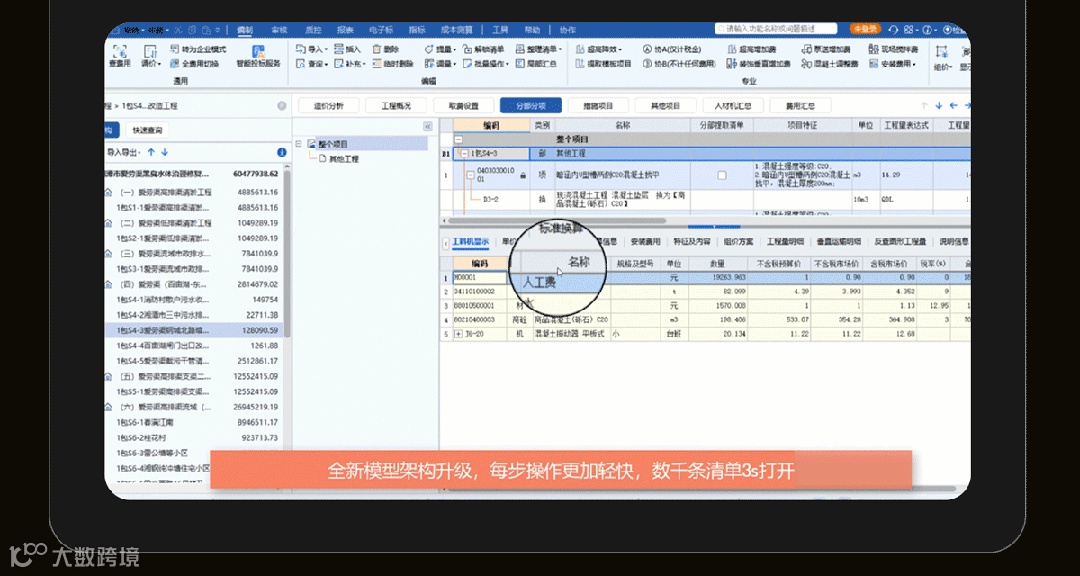Screen dimensions: 1080x576
Task: Click the blue left arrow near 费用汇总
Action: [x=953, y=105]
